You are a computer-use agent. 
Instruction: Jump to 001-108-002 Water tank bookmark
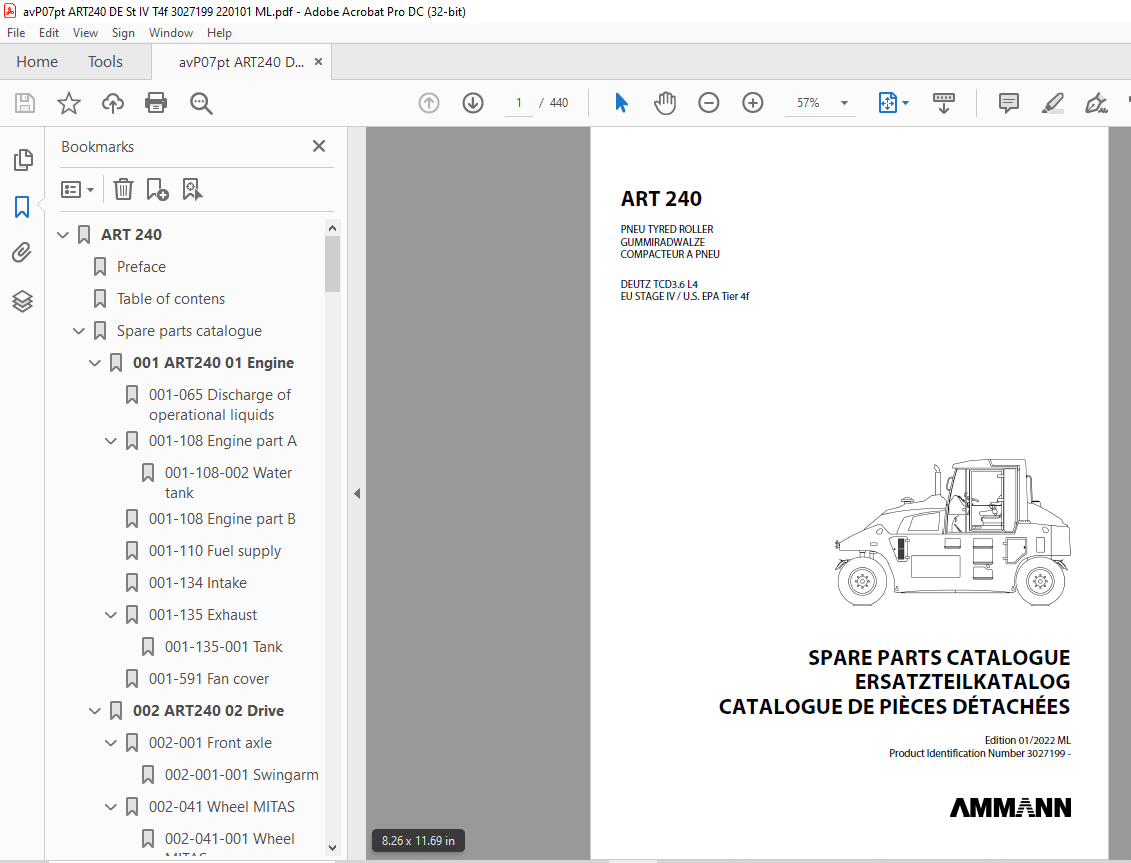point(229,483)
